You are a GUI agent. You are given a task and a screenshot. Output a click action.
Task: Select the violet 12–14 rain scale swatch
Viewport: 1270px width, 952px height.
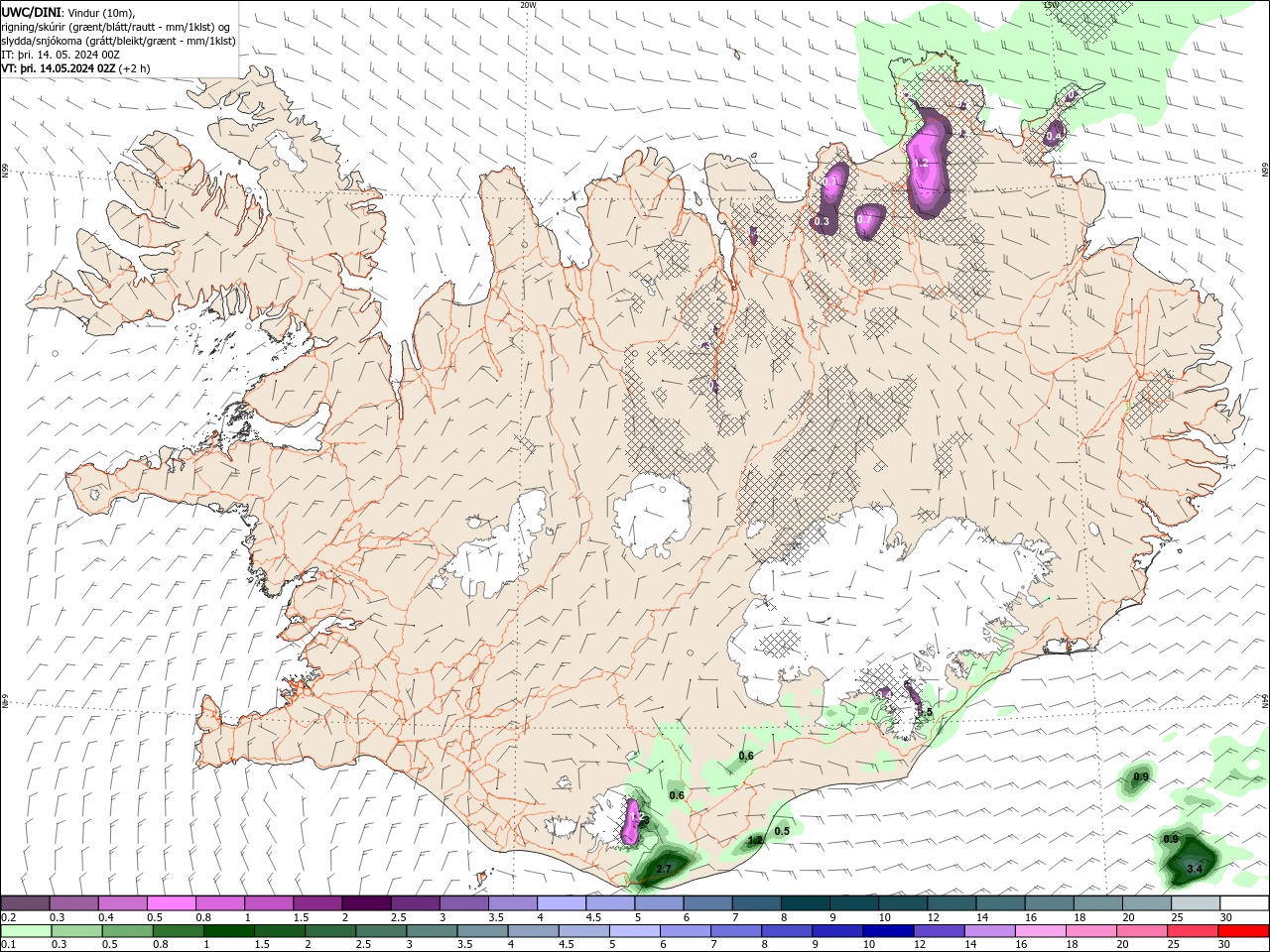tap(940, 931)
